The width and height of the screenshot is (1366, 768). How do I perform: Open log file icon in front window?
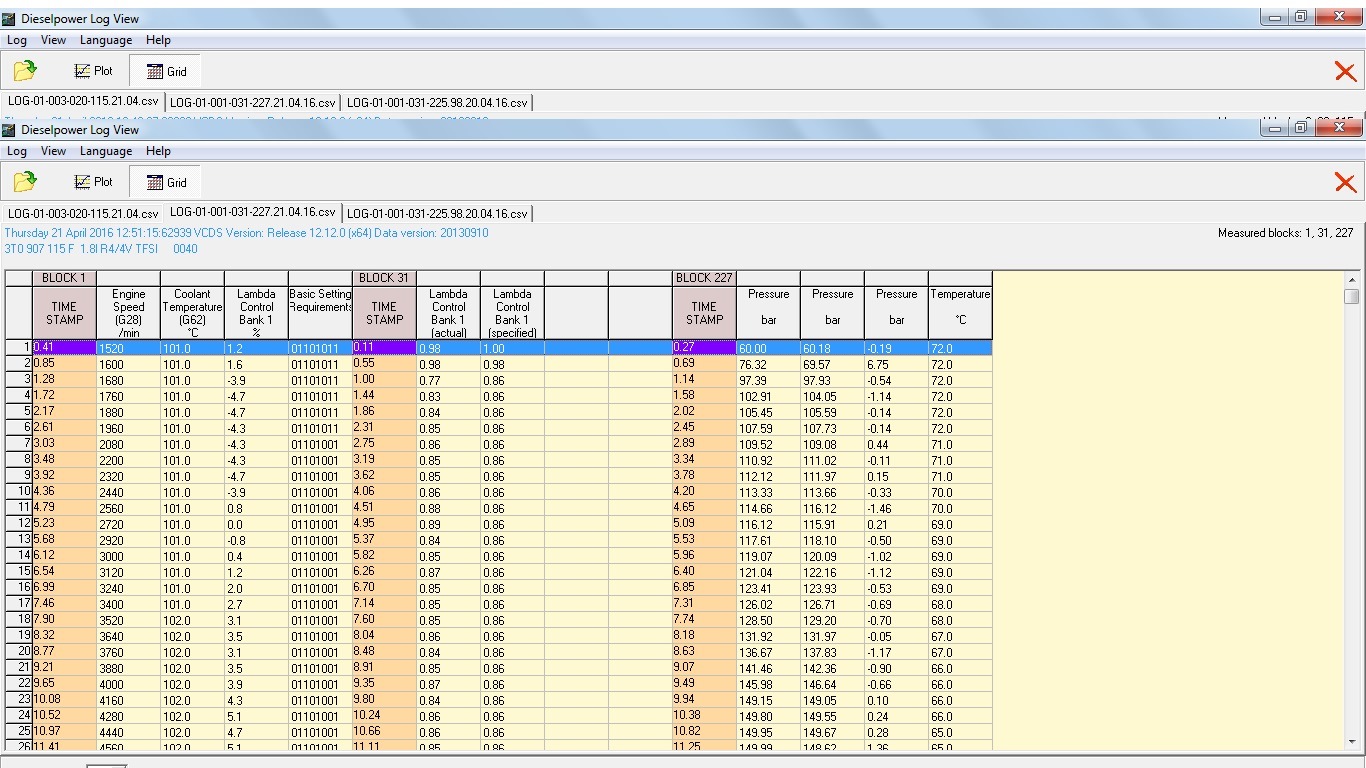click(x=25, y=182)
